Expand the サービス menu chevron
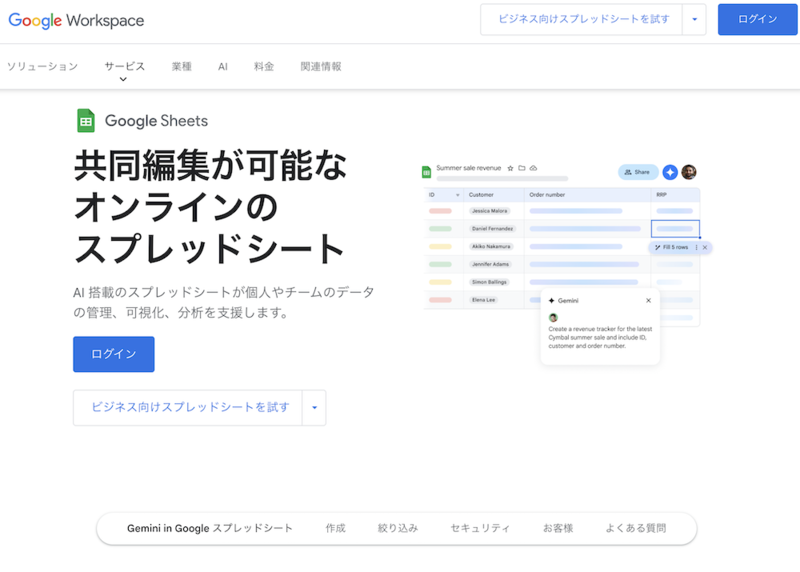The image size is (800, 572). coord(123,79)
